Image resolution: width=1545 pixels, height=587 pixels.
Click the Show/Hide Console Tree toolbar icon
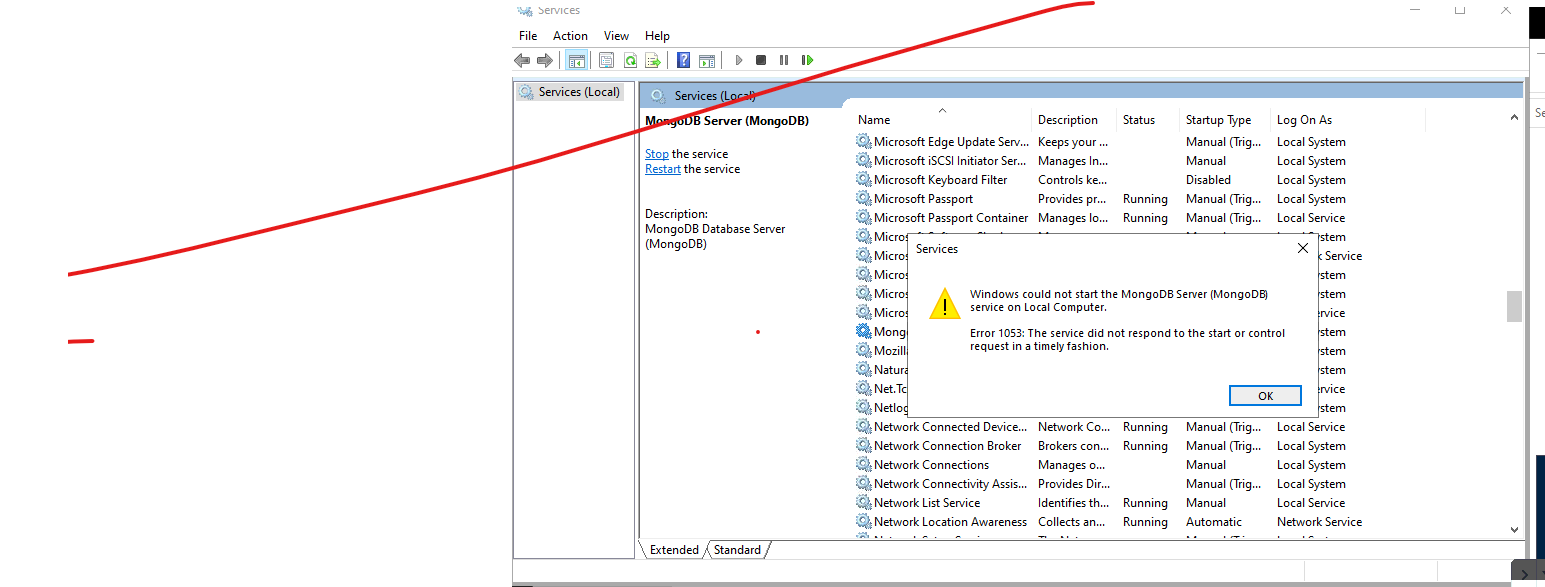[577, 60]
